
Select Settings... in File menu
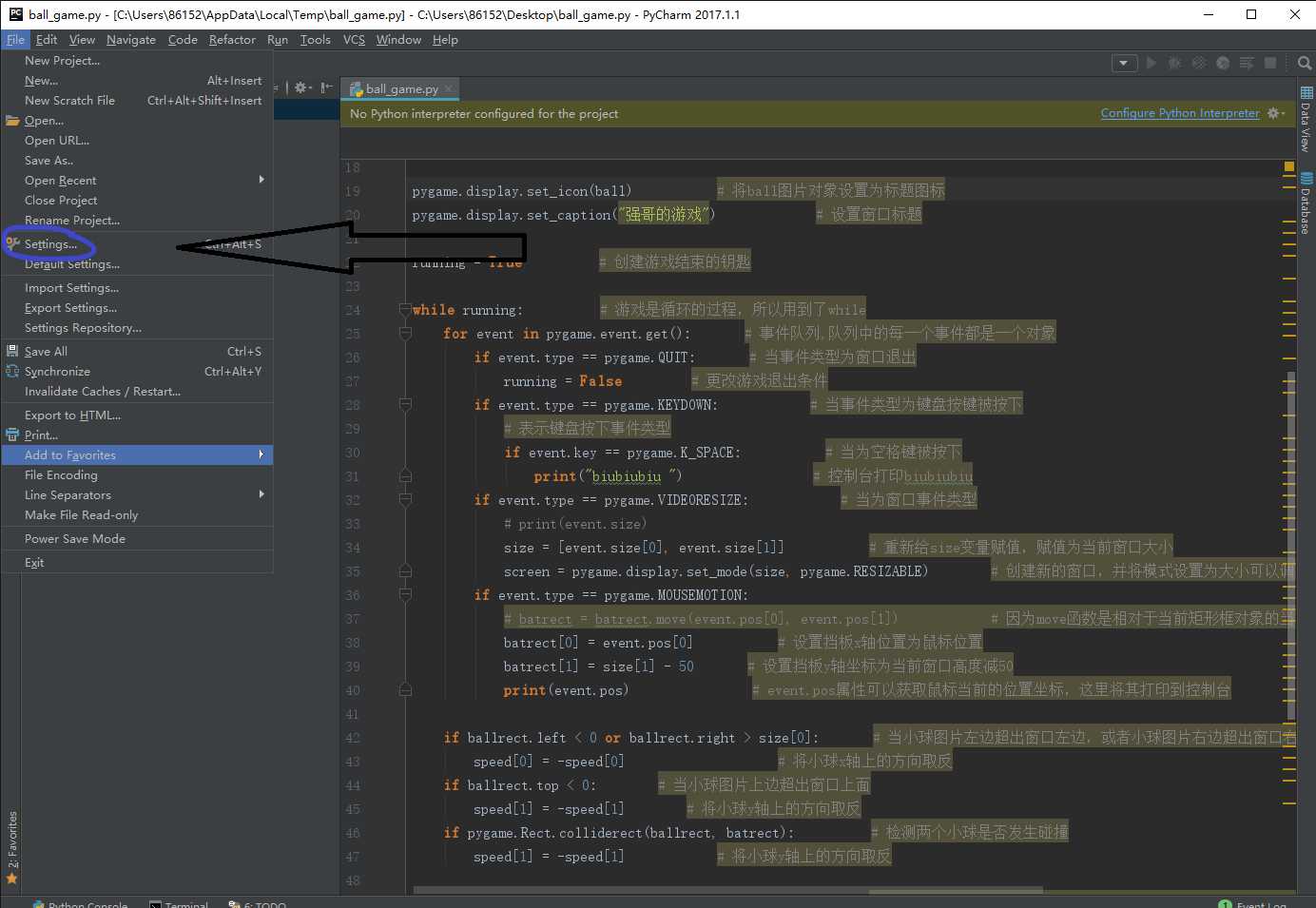point(137,244)
